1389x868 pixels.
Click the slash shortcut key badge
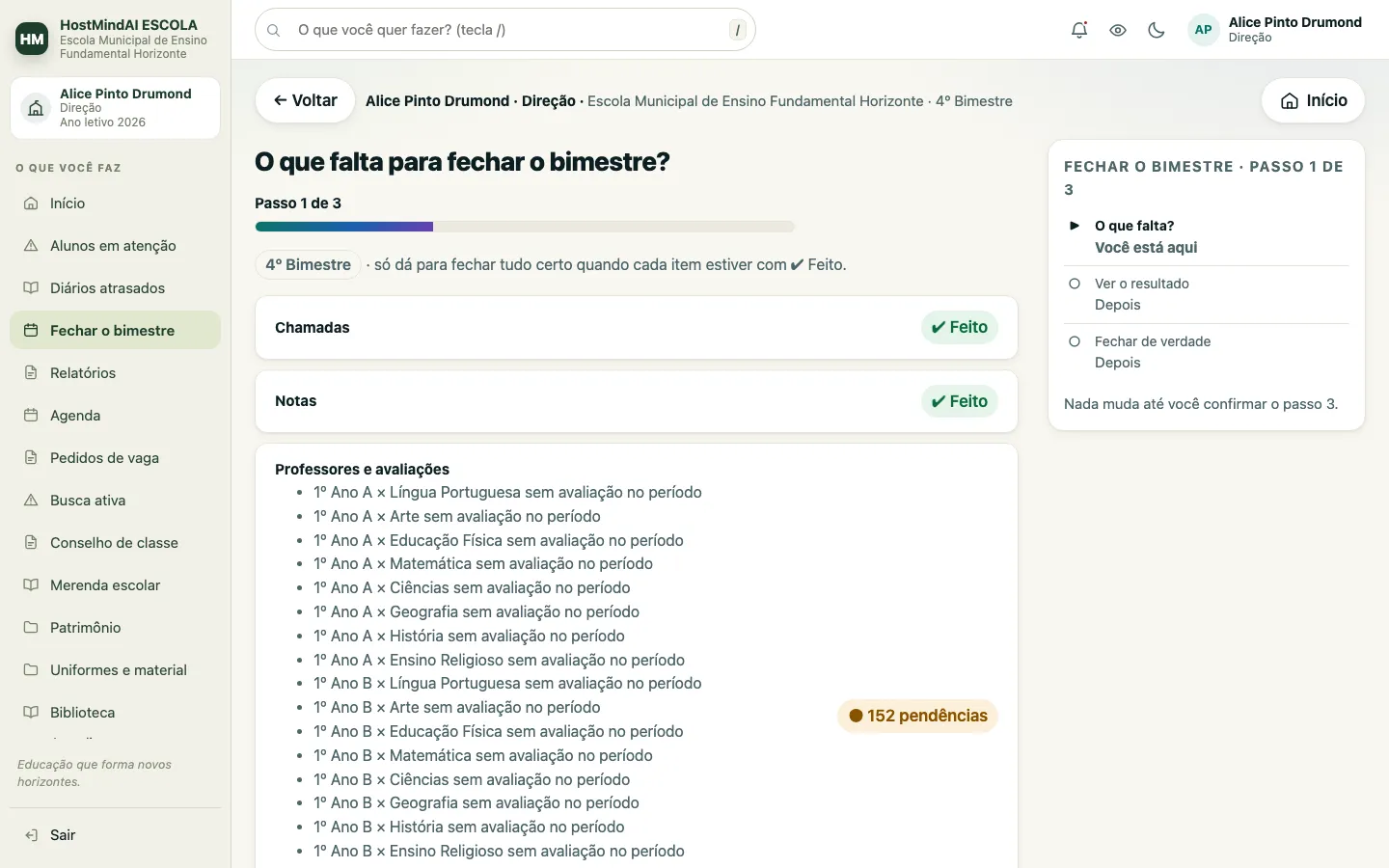(738, 30)
